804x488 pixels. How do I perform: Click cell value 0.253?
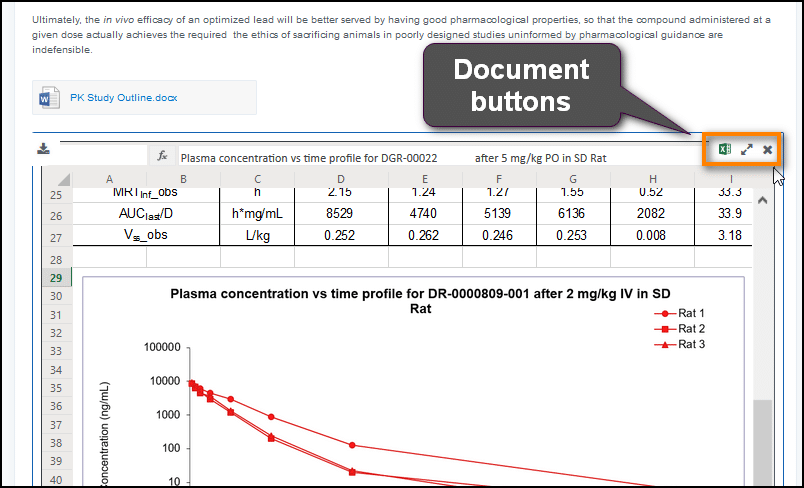(571, 235)
